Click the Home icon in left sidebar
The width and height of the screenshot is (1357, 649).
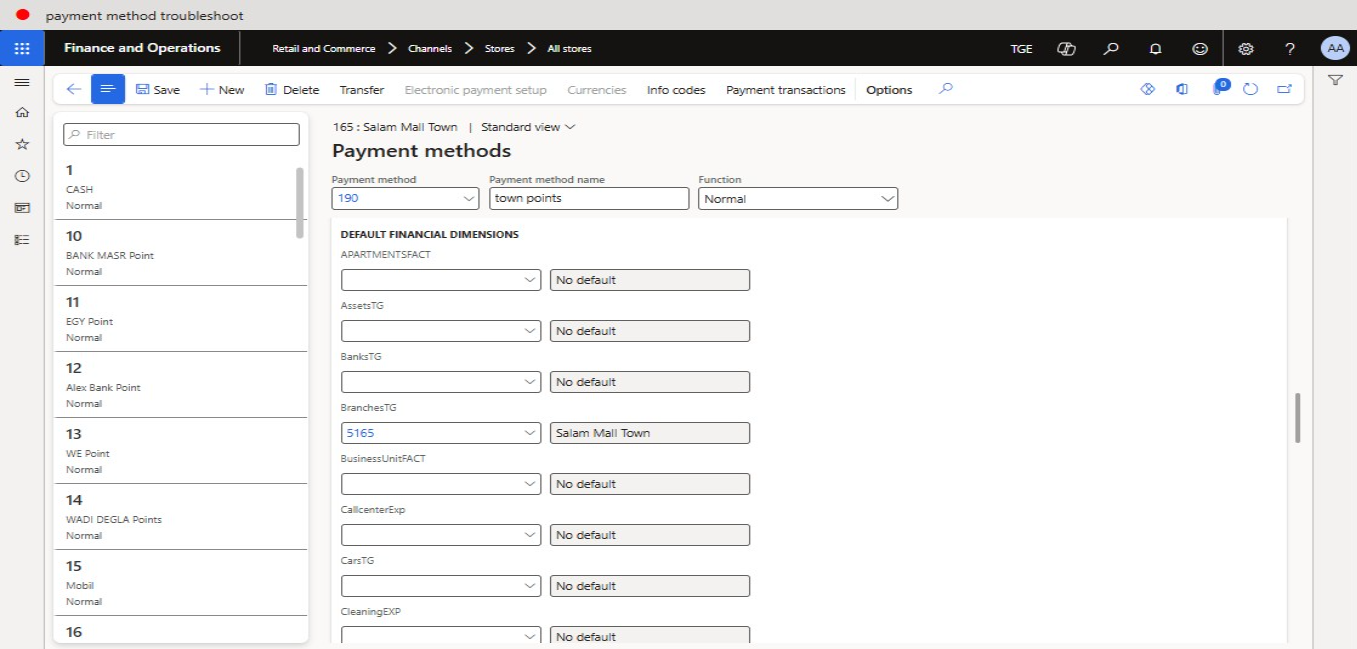(x=22, y=113)
